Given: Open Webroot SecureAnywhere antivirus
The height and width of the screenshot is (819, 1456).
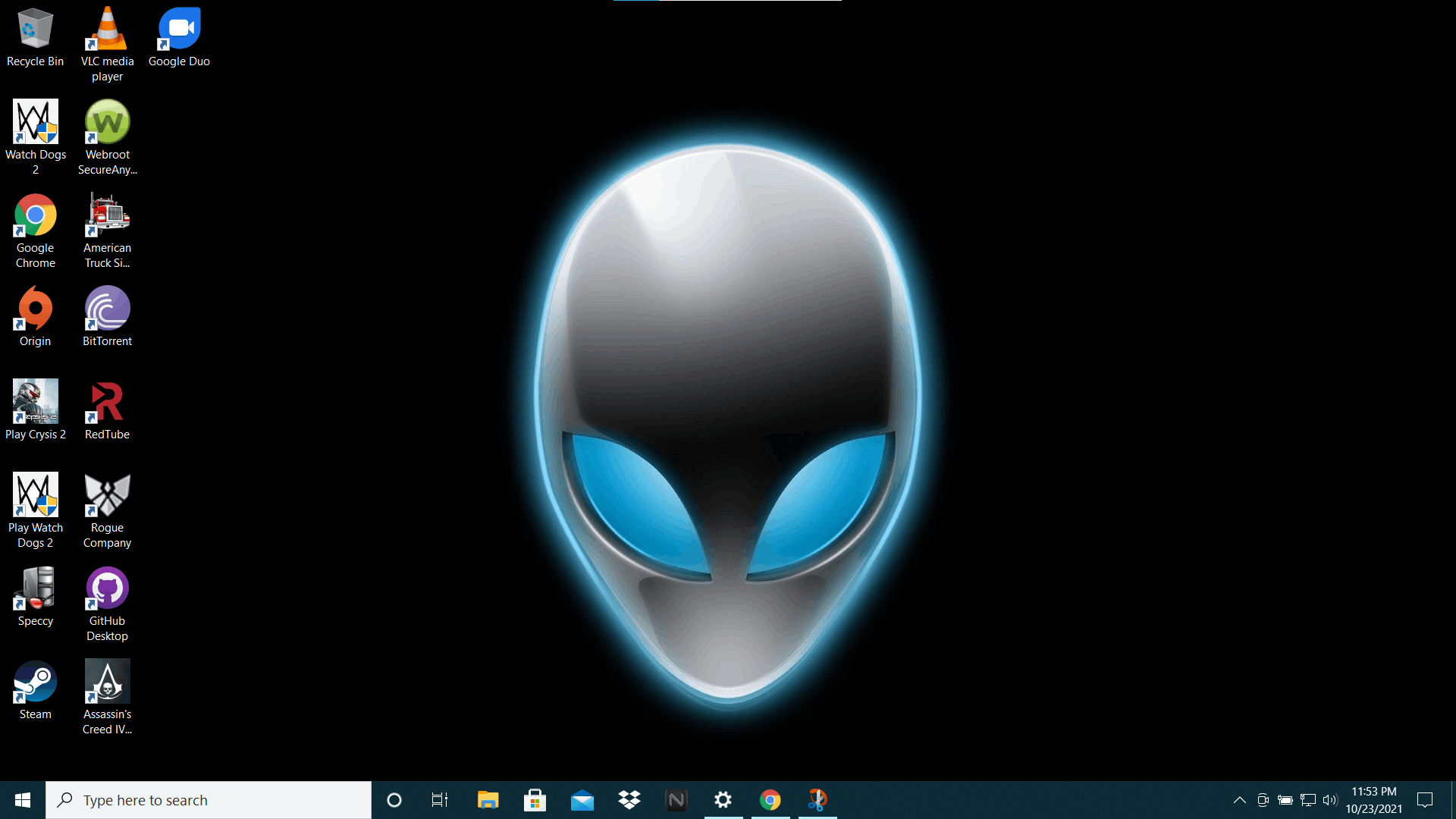Looking at the screenshot, I should pyautogui.click(x=107, y=121).
